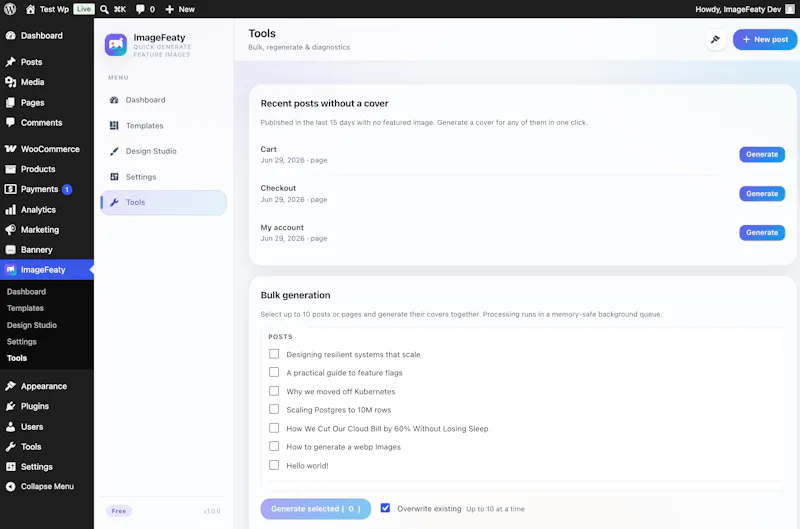Click Generate for the Checkout page

tap(762, 193)
